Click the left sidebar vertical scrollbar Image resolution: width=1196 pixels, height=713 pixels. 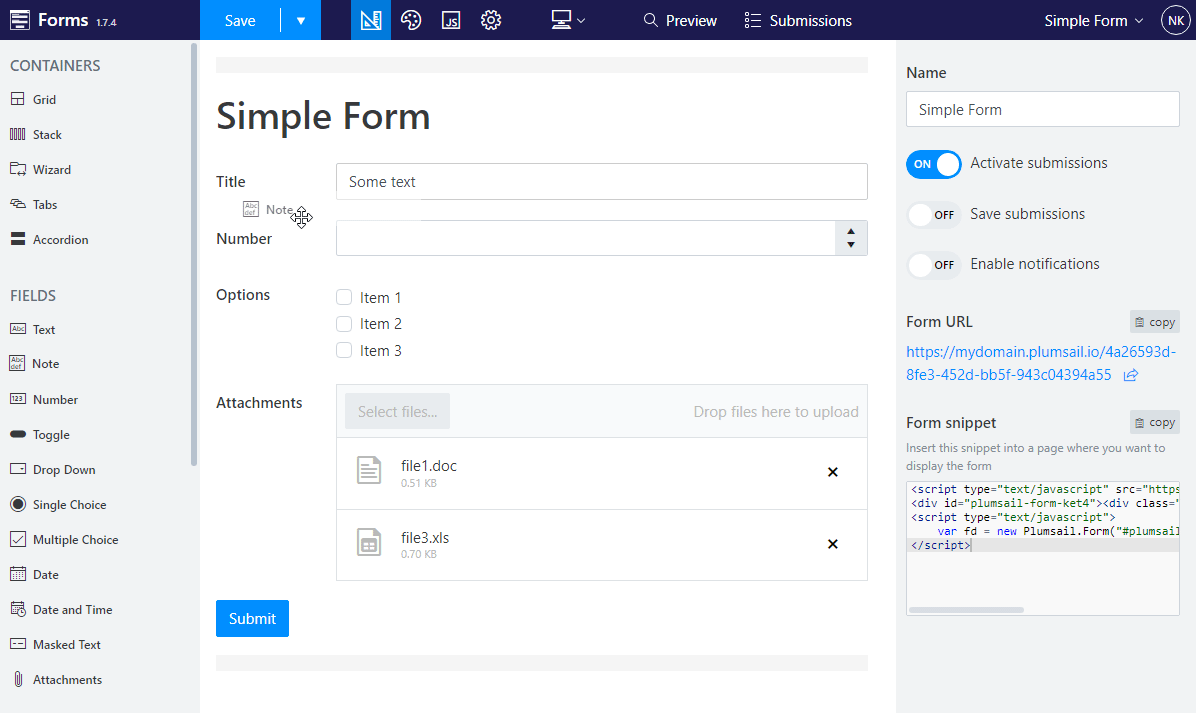[x=194, y=254]
